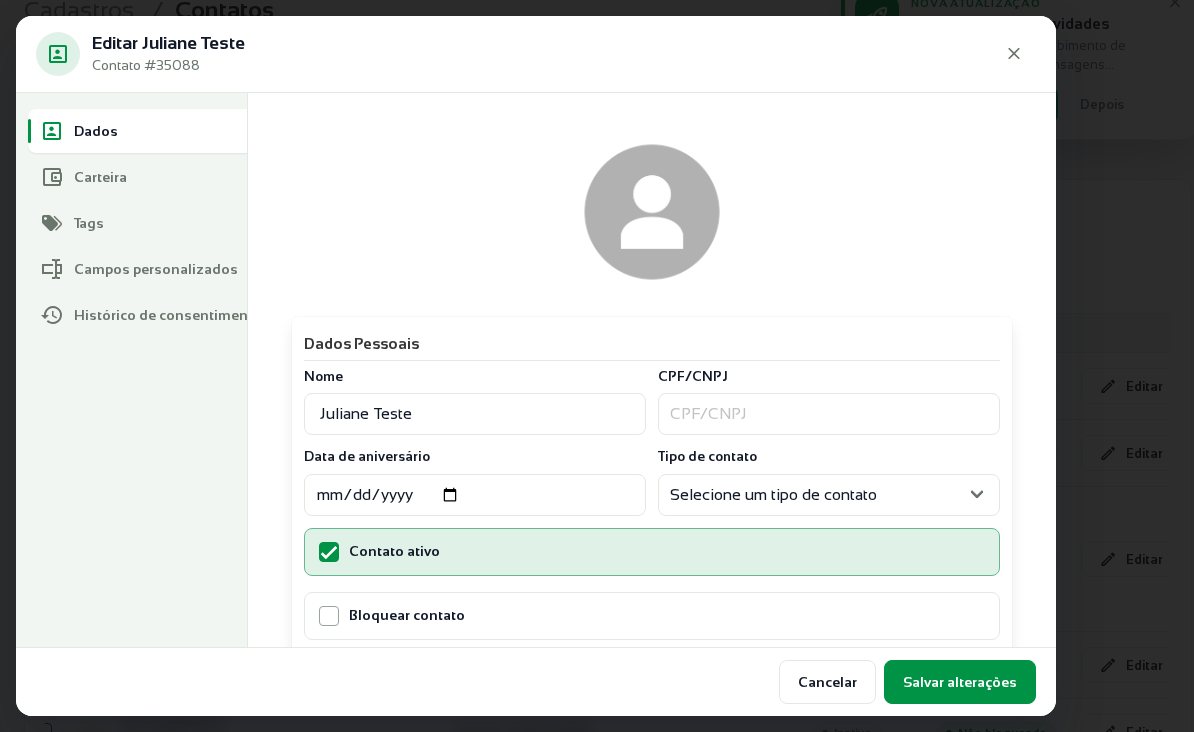The width and height of the screenshot is (1194, 732).
Task: Click Salvar alterações button
Action: (959, 682)
